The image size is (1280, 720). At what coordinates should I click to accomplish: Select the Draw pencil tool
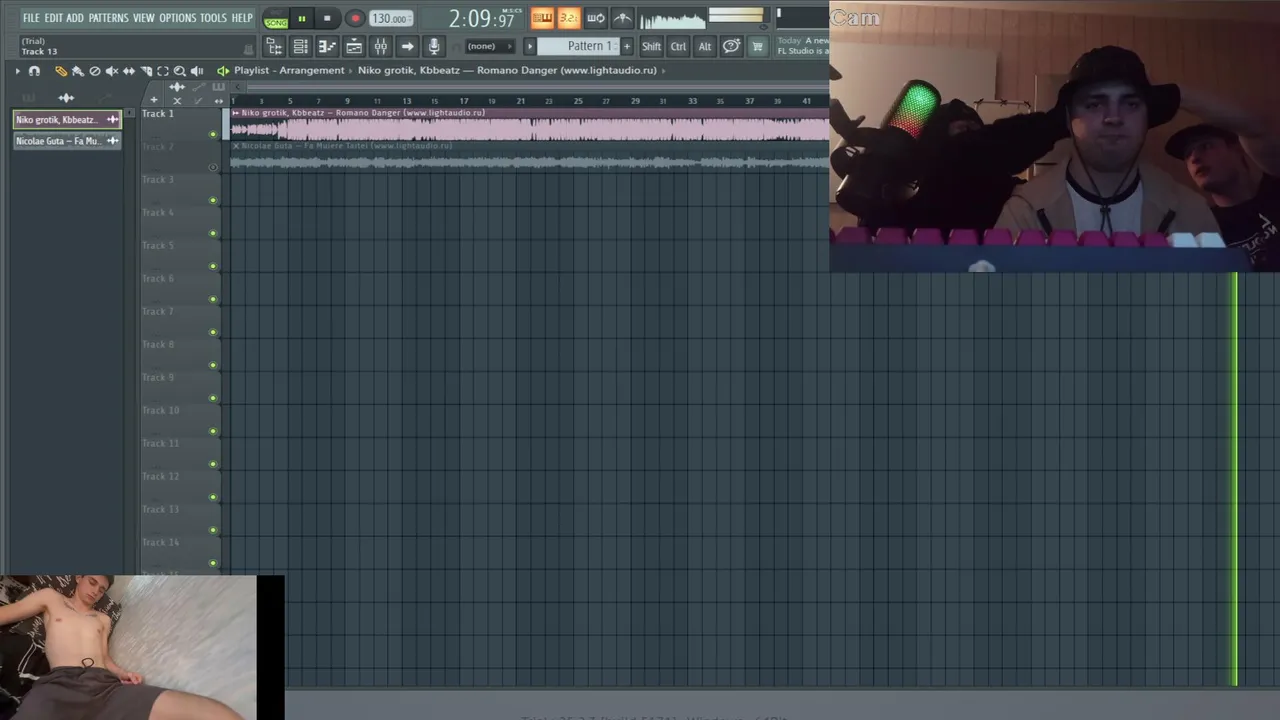(60, 71)
